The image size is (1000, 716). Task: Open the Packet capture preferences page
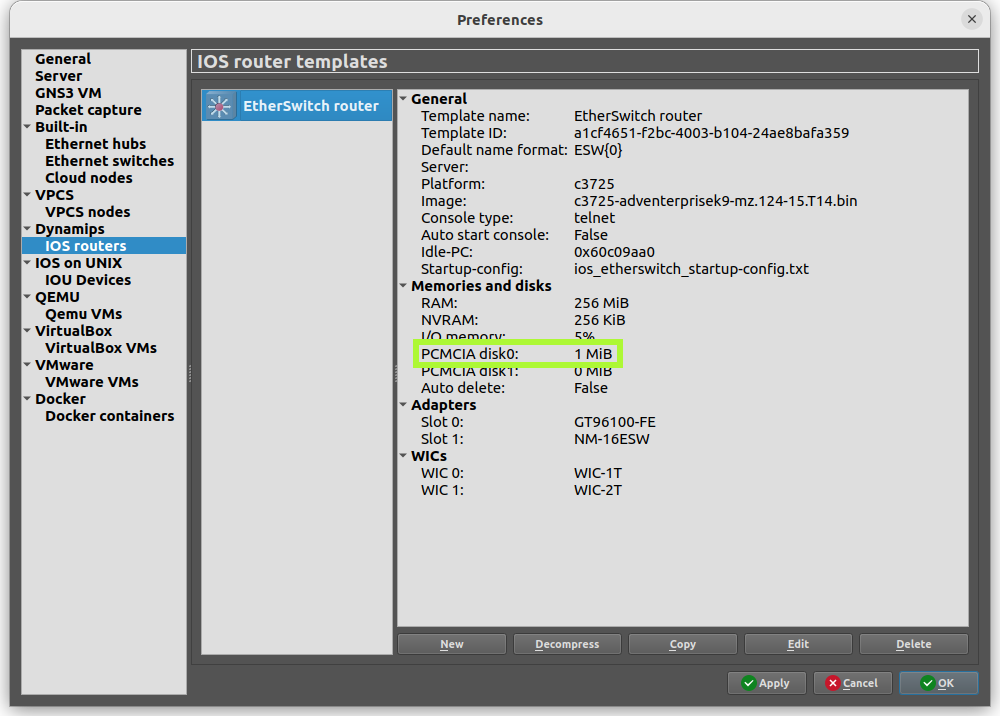[x=88, y=110]
